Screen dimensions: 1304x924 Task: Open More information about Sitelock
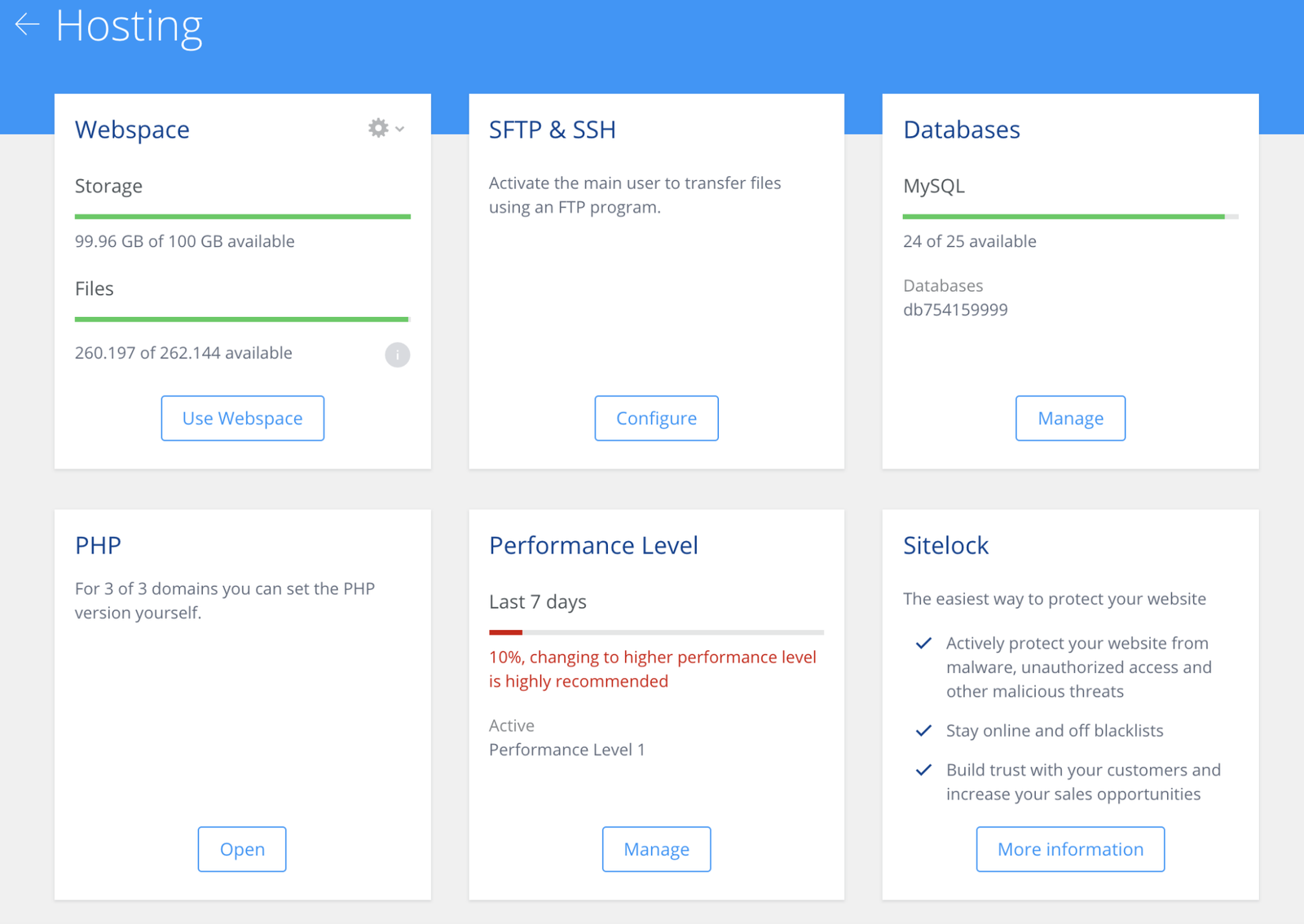click(1070, 849)
